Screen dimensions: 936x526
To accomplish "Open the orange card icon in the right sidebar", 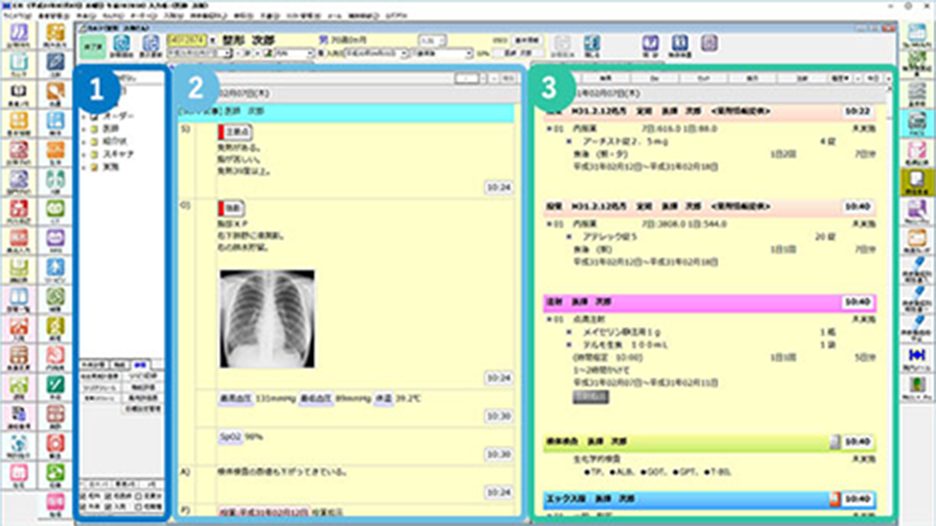I will (x=917, y=240).
